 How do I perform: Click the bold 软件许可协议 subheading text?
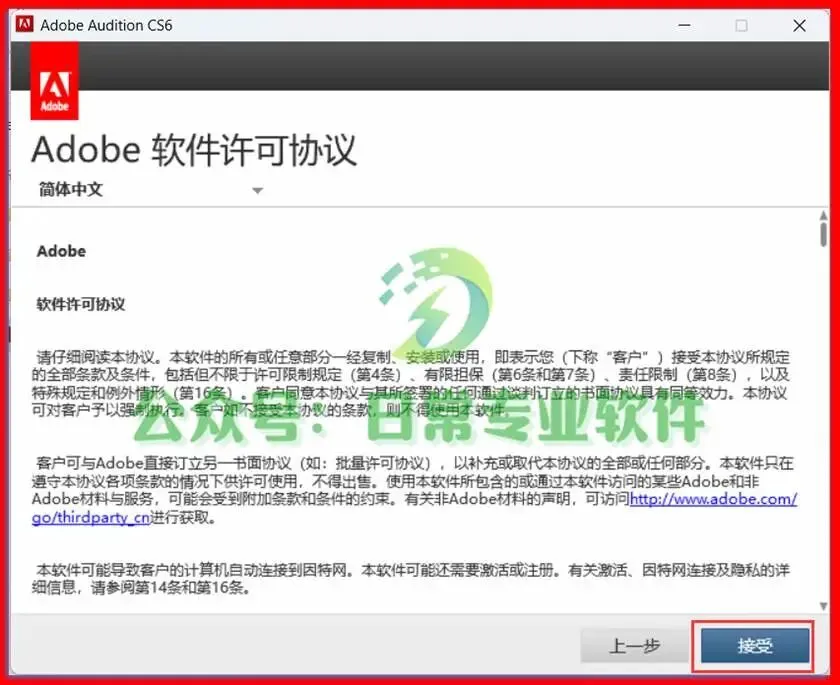coord(80,304)
